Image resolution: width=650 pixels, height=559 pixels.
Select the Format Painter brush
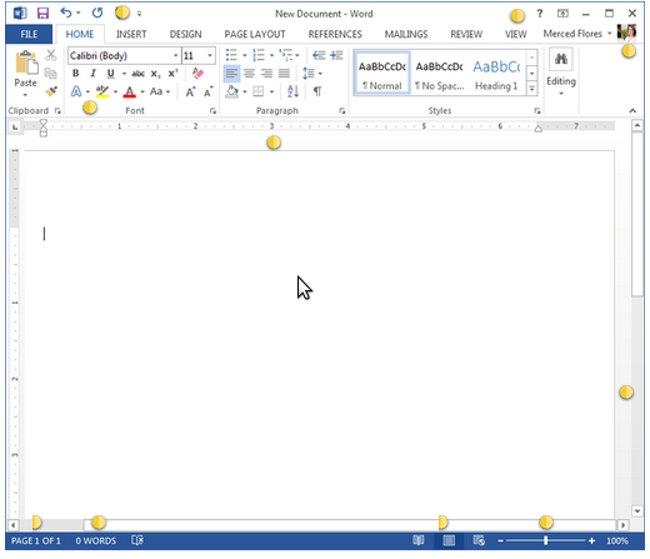tap(51, 91)
